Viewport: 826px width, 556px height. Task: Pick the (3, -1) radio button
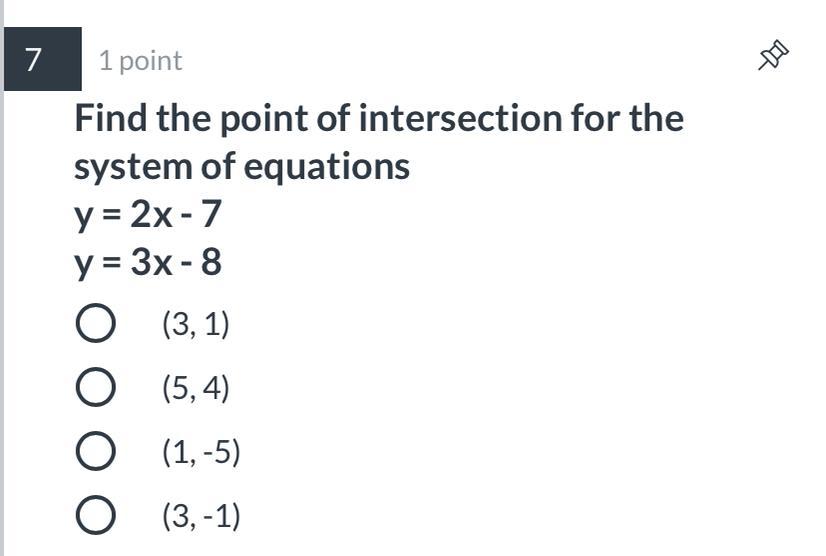[95, 517]
